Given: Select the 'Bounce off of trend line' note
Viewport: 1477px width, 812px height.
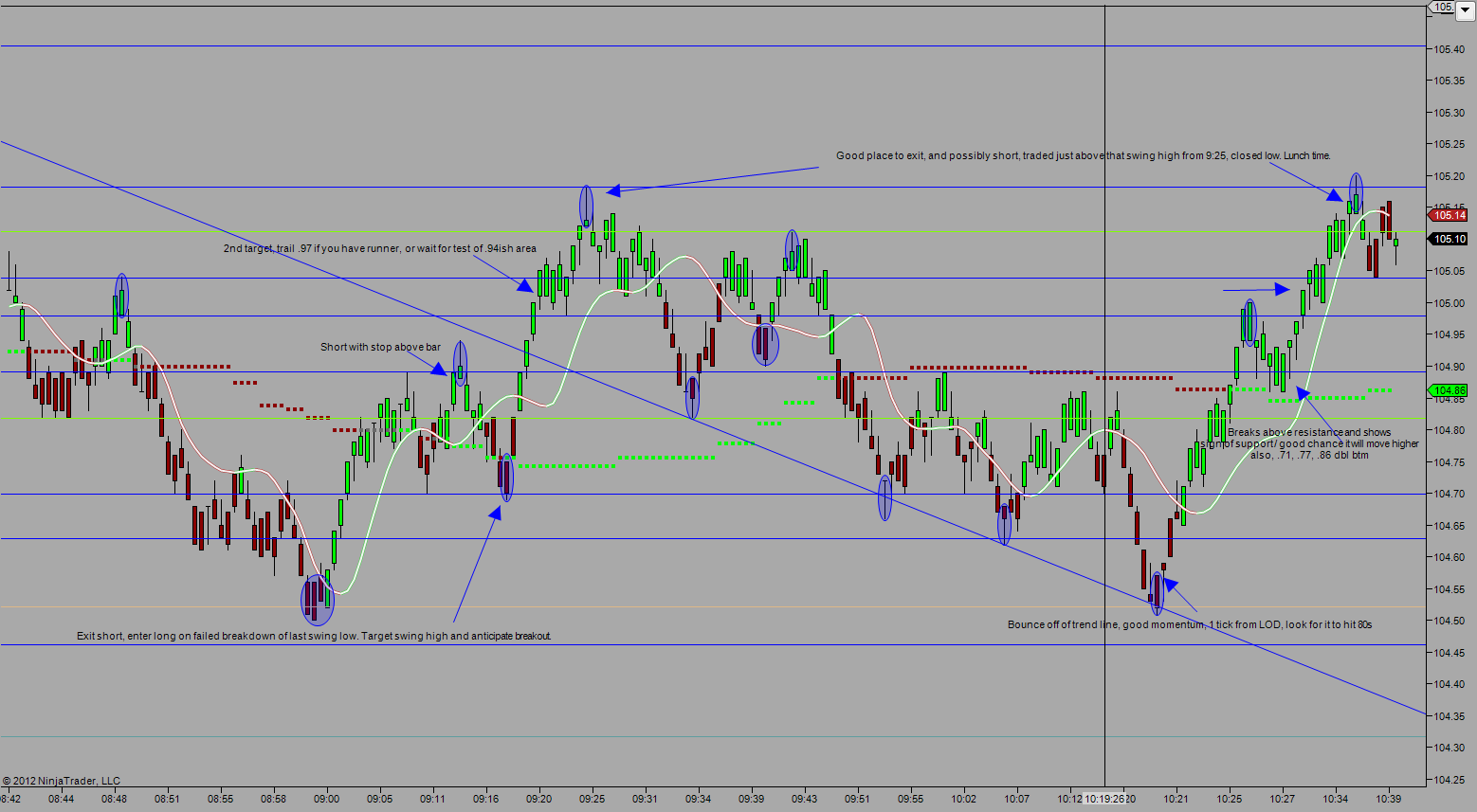Looking at the screenshot, I should [1190, 624].
